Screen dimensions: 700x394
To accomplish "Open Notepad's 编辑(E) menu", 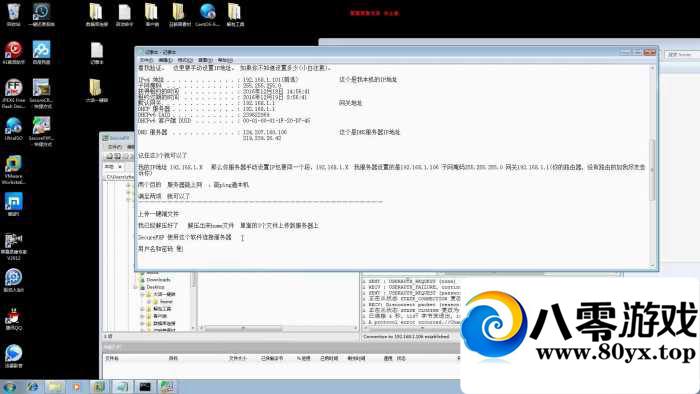I will pyautogui.click(x=165, y=60).
